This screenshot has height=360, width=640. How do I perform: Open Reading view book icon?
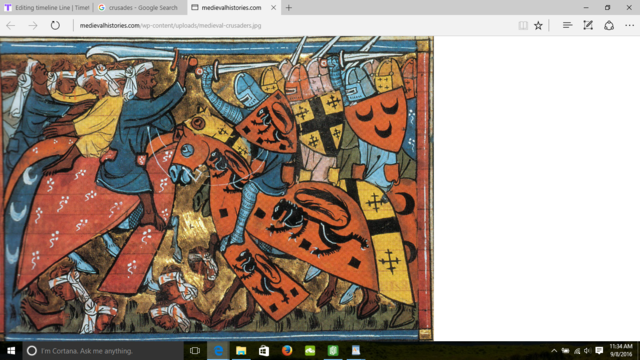[523, 25]
